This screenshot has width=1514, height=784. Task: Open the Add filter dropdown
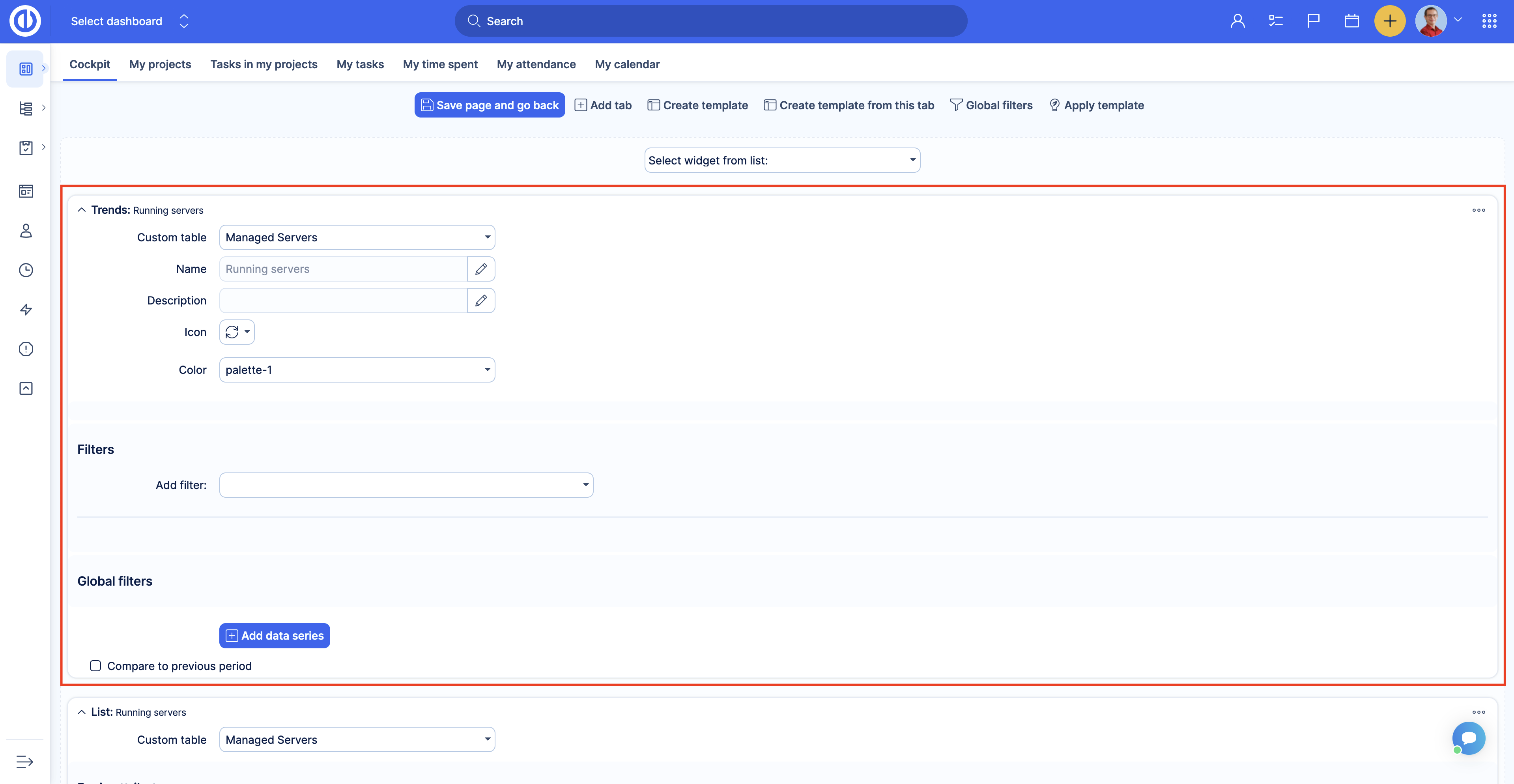[406, 485]
